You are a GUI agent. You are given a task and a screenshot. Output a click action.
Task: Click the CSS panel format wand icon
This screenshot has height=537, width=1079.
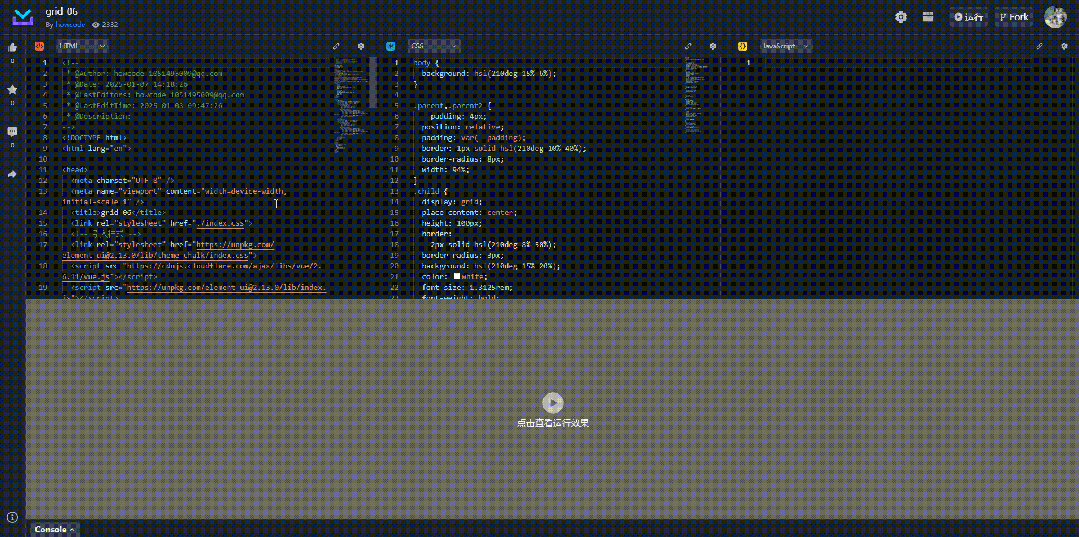pos(688,46)
